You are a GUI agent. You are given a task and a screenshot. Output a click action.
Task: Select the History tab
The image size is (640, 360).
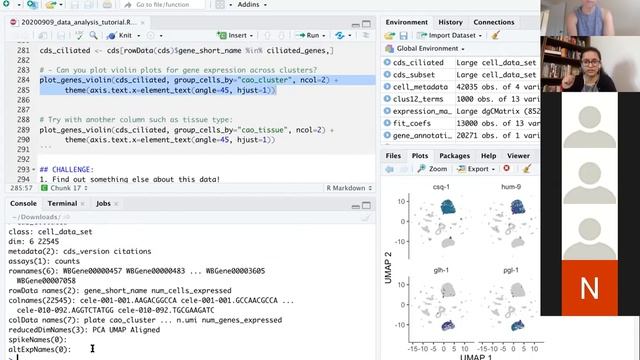(450, 22)
